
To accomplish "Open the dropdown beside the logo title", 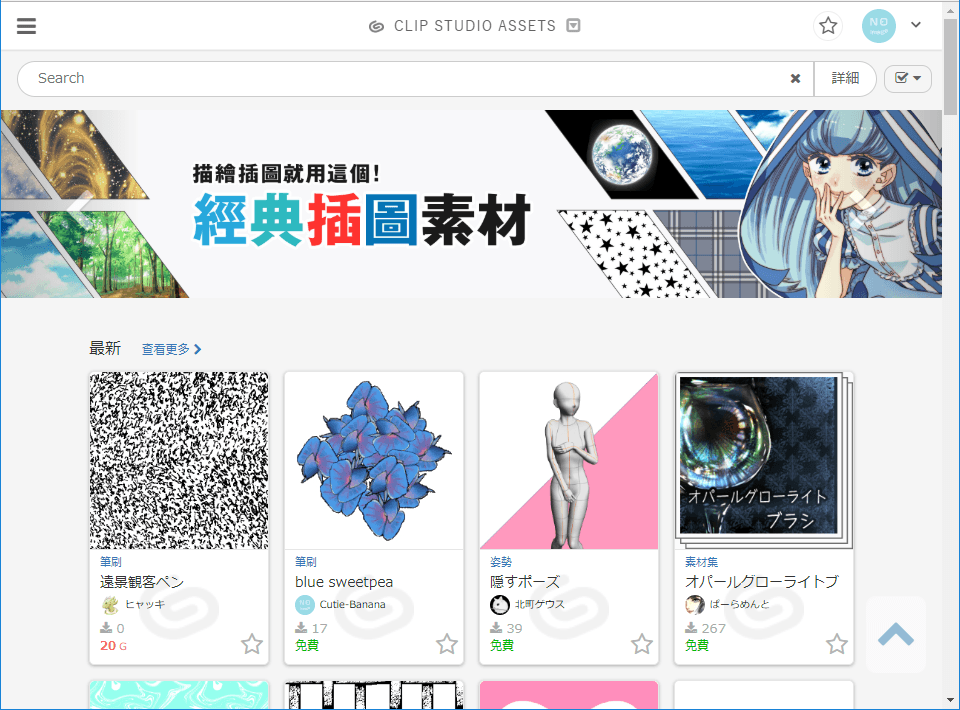I will click(572, 26).
